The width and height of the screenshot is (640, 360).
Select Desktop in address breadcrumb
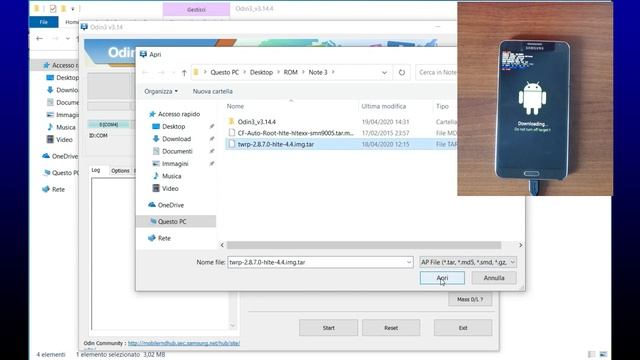point(261,72)
